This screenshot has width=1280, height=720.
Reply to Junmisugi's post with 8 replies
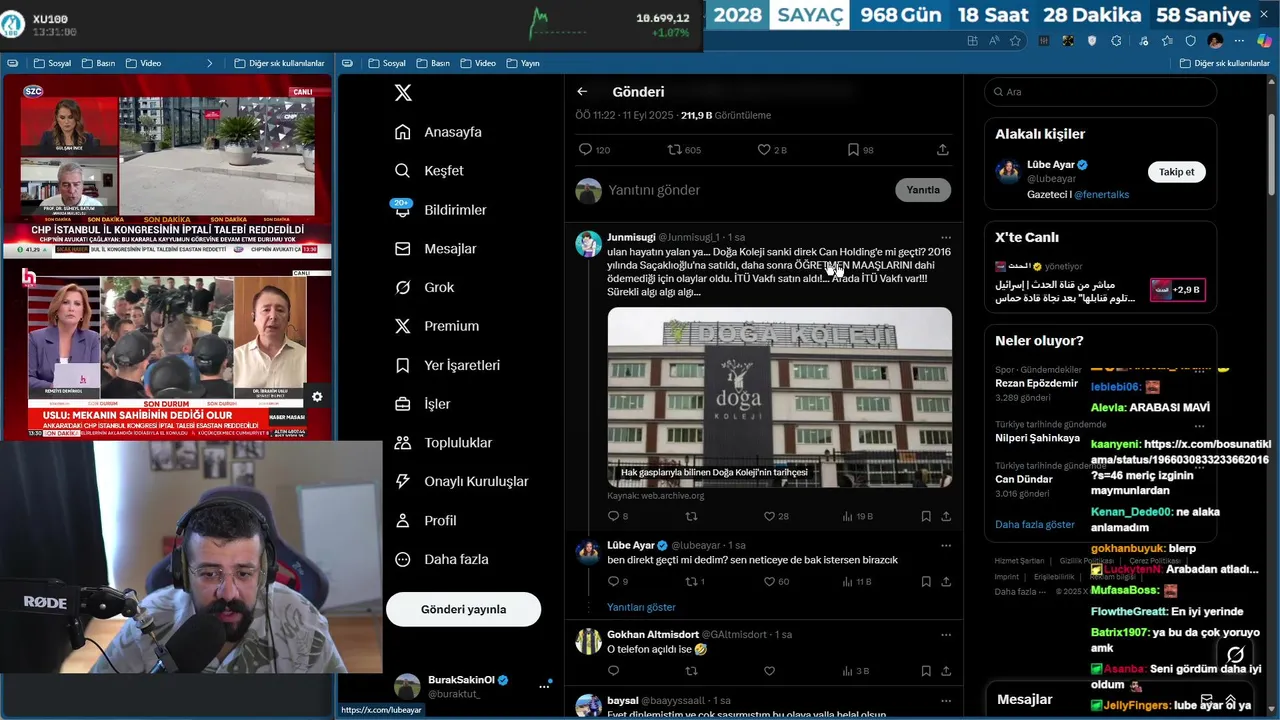tap(618, 516)
